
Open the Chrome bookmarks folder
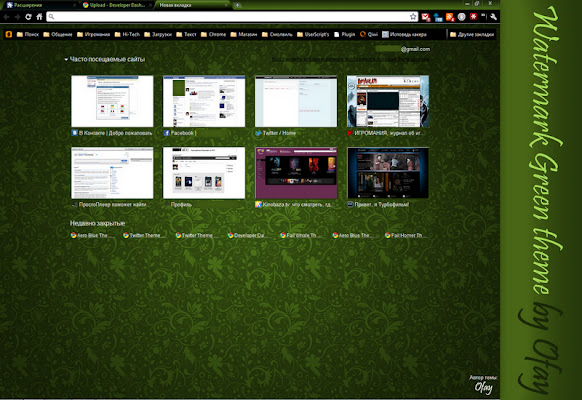(x=213, y=35)
